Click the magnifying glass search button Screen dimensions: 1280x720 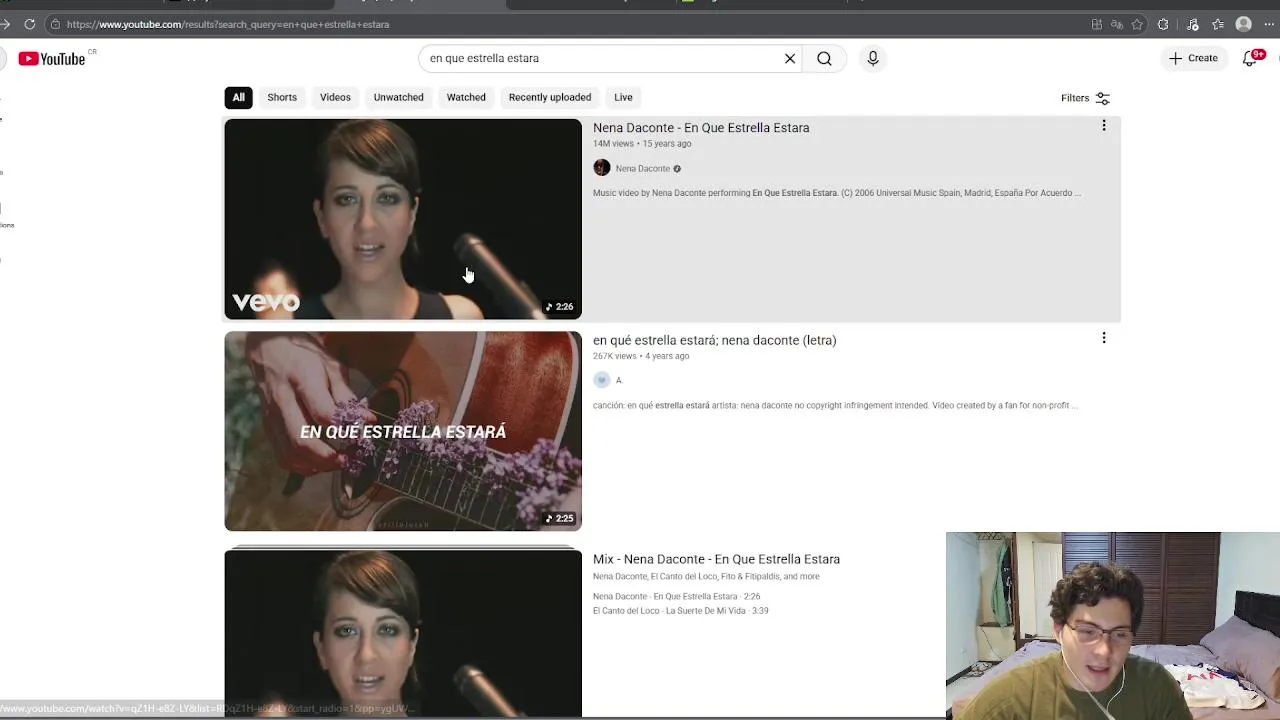click(824, 58)
